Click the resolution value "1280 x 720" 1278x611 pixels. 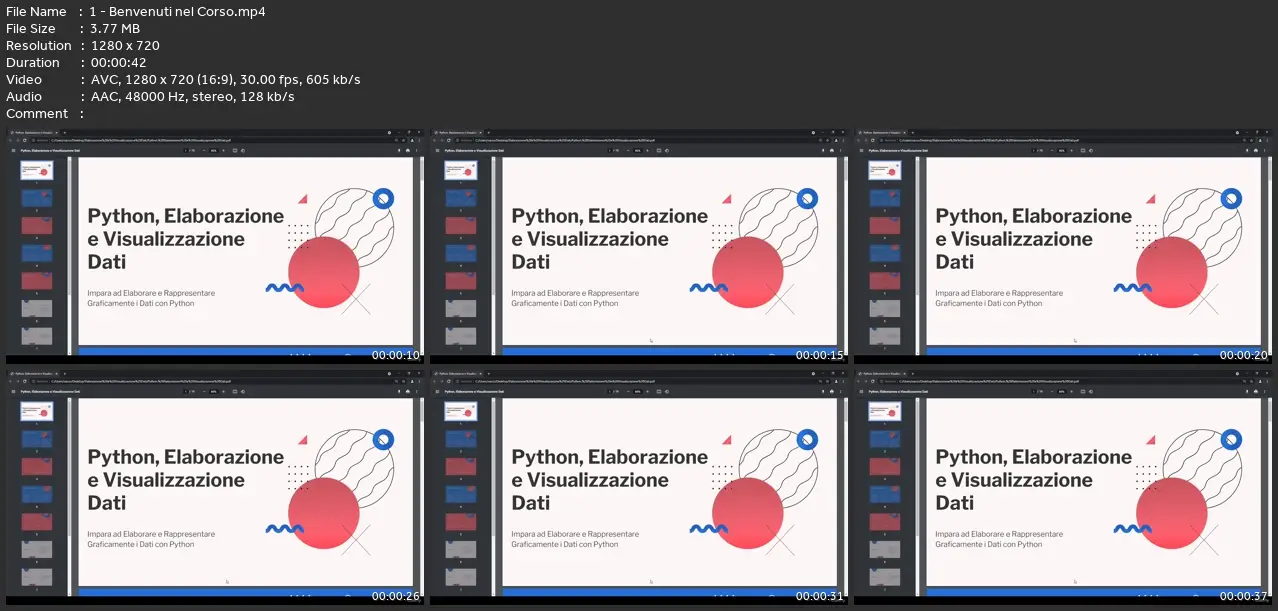coord(124,45)
